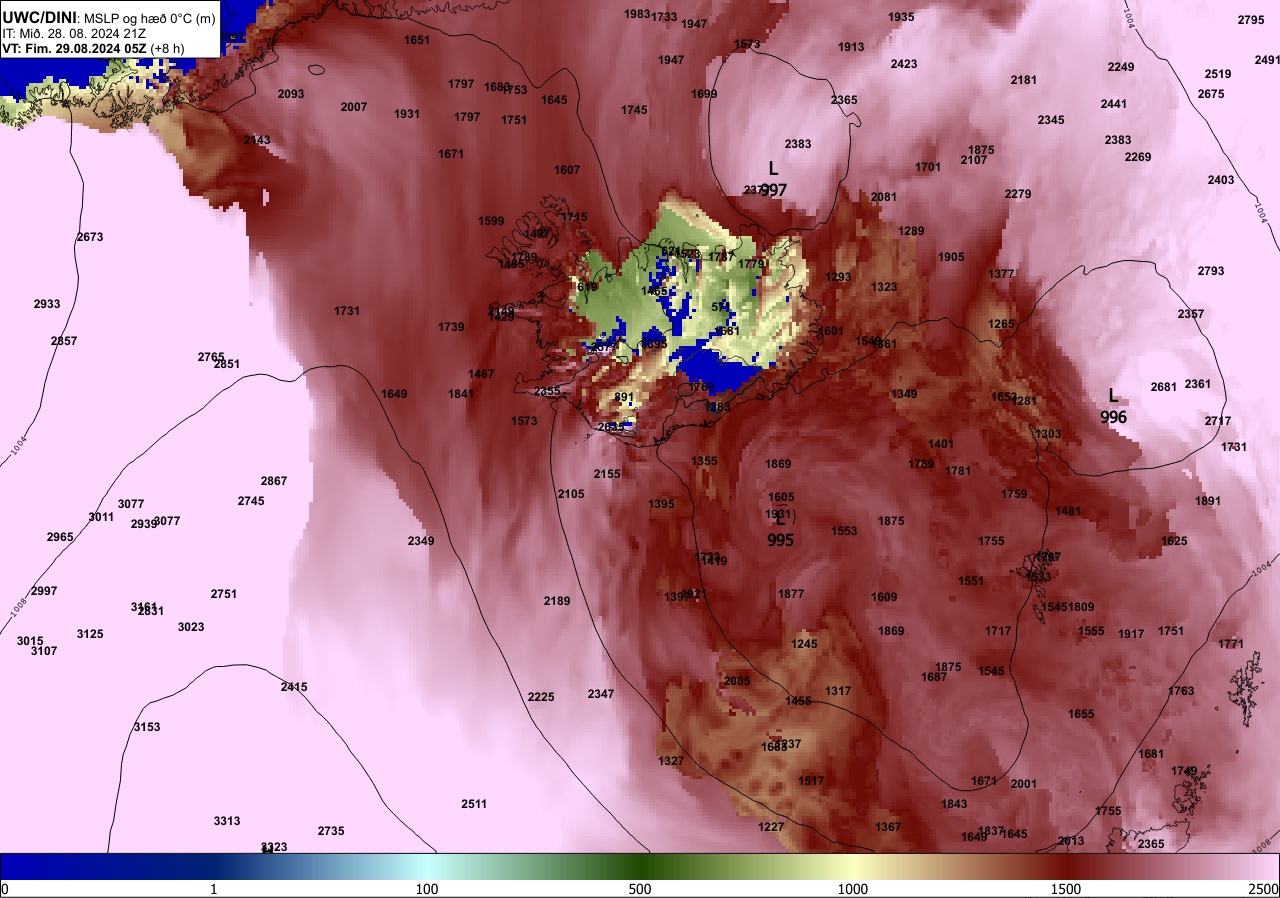Click the colorbar tick labeled 1500
1280x898 pixels.
(1066, 889)
